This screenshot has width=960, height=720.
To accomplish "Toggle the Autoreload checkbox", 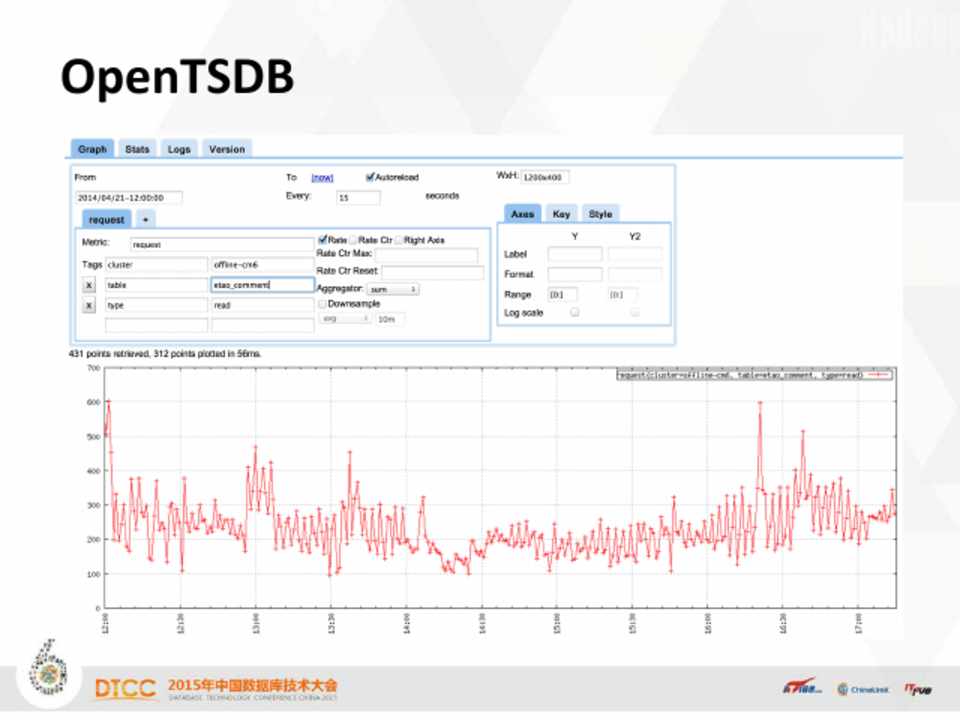I will (x=370, y=177).
